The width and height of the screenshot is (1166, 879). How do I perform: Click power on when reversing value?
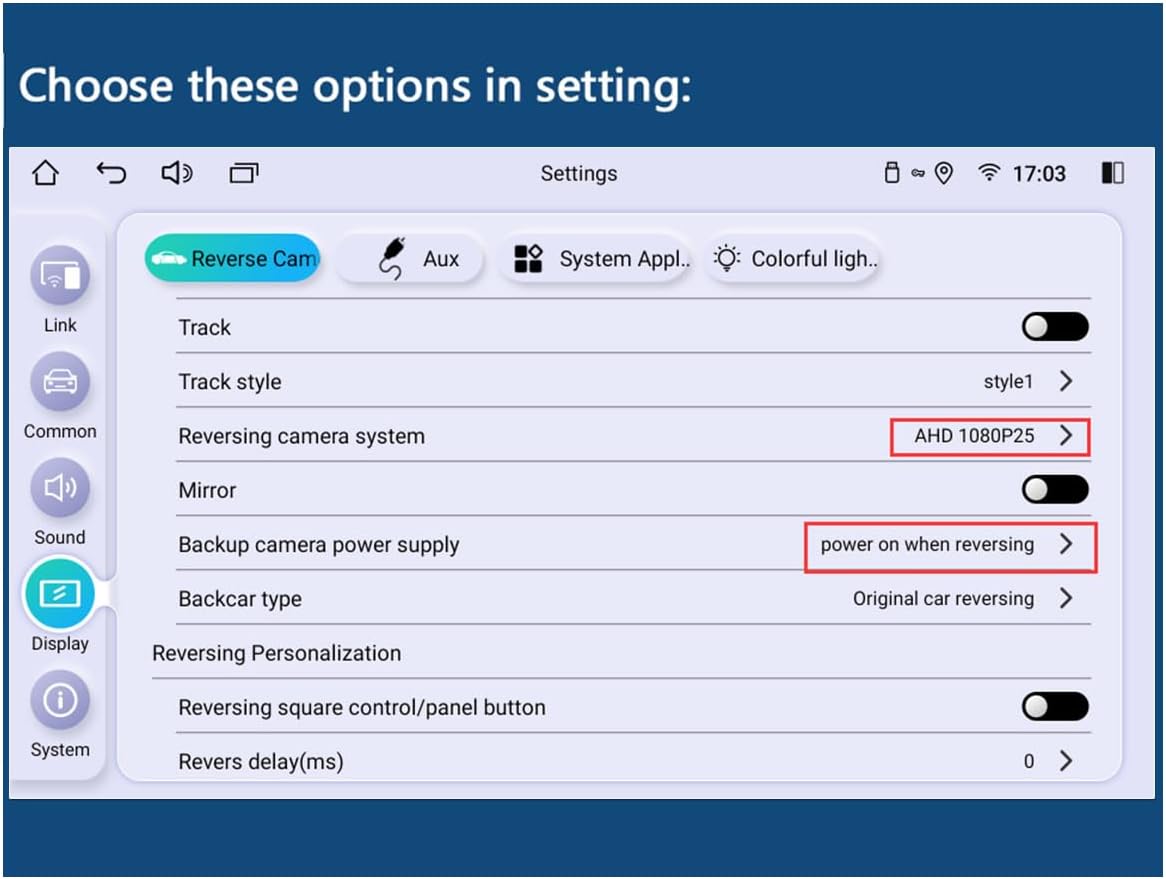(x=927, y=544)
